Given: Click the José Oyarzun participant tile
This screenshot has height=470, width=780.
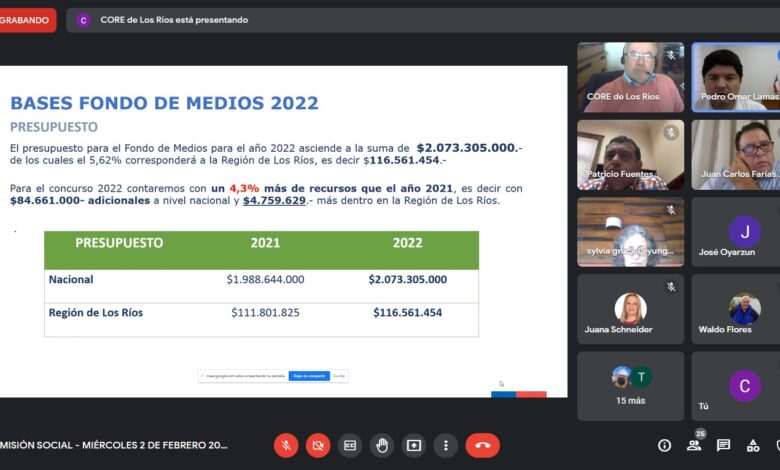Looking at the screenshot, I should coord(736,232).
